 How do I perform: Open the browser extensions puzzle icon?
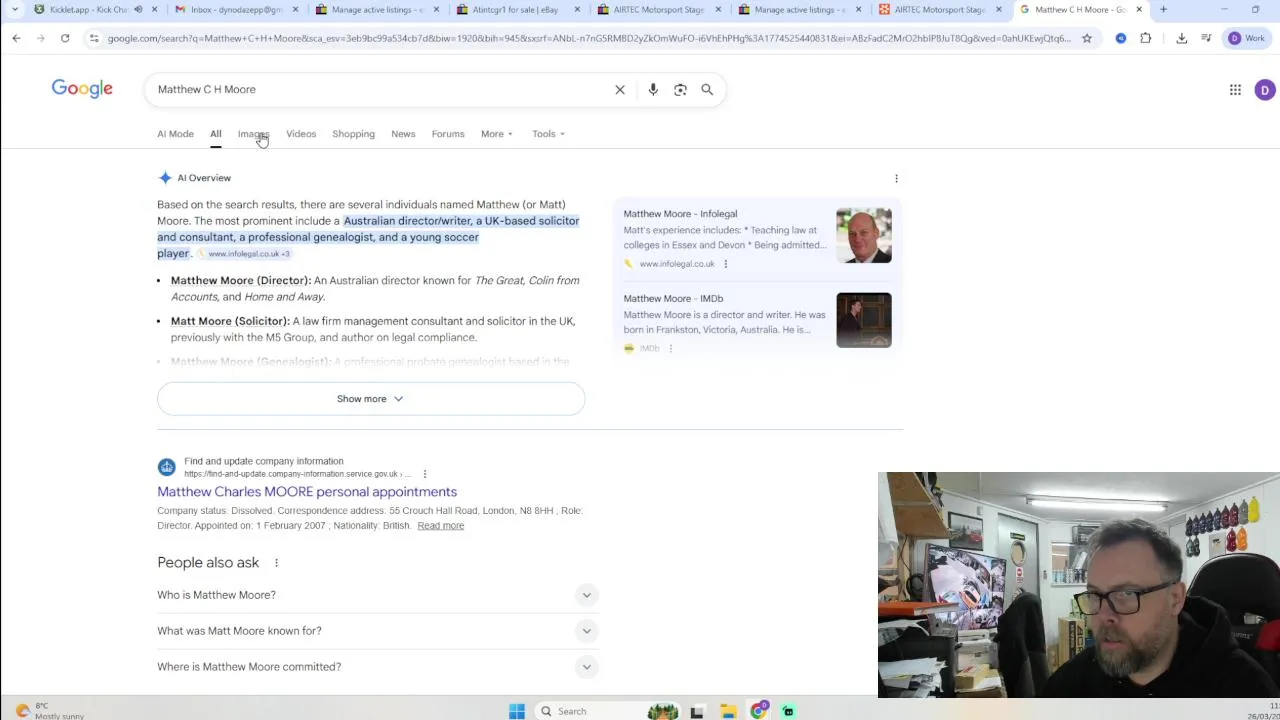(x=1146, y=38)
